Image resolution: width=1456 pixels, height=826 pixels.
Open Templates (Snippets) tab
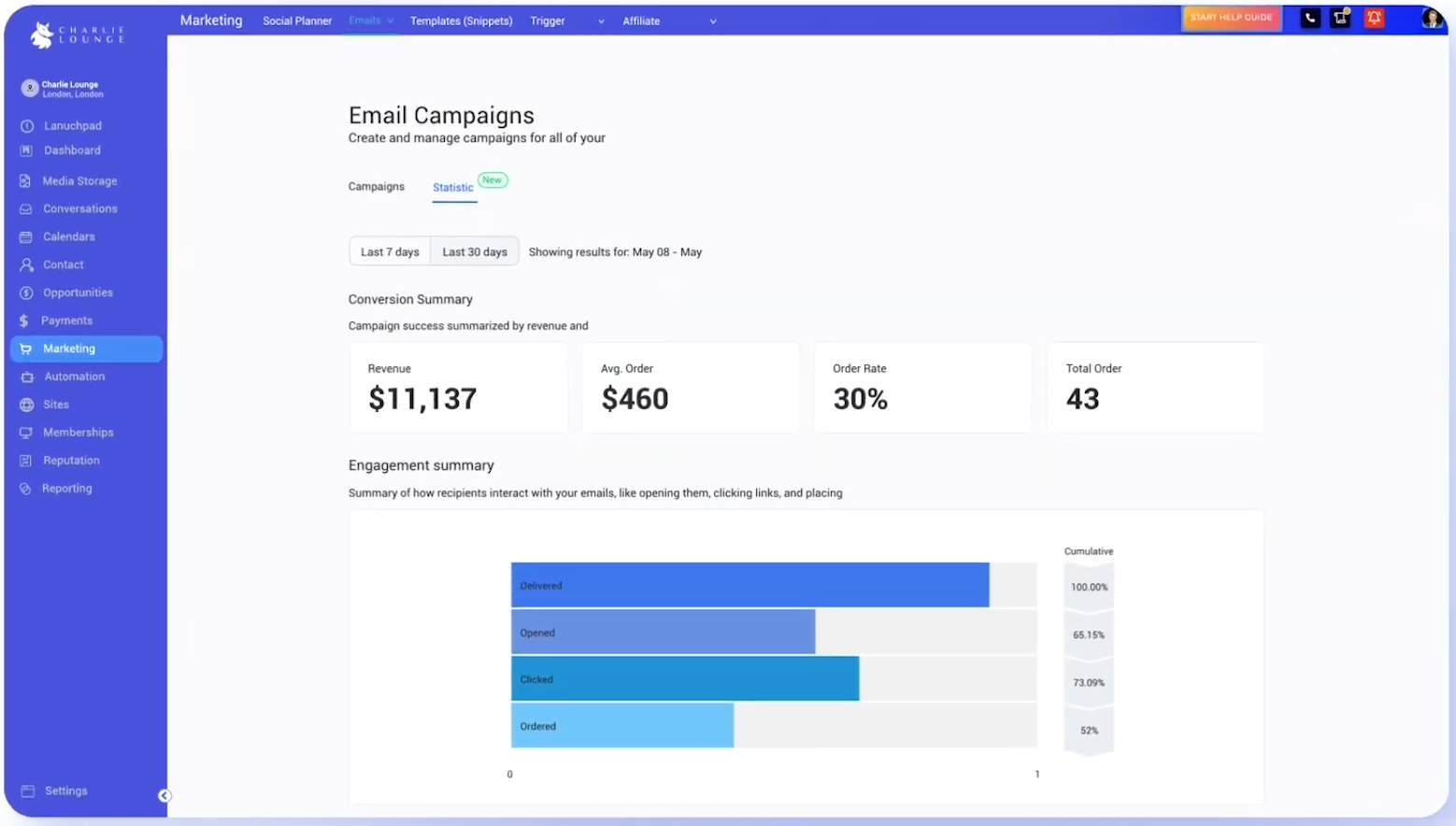point(462,21)
